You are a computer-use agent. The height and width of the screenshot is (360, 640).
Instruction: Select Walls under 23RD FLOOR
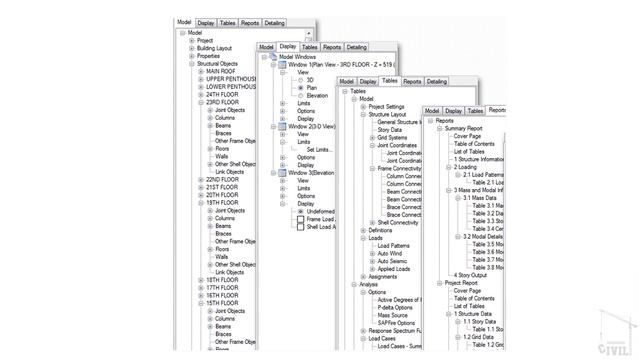tap(222, 156)
